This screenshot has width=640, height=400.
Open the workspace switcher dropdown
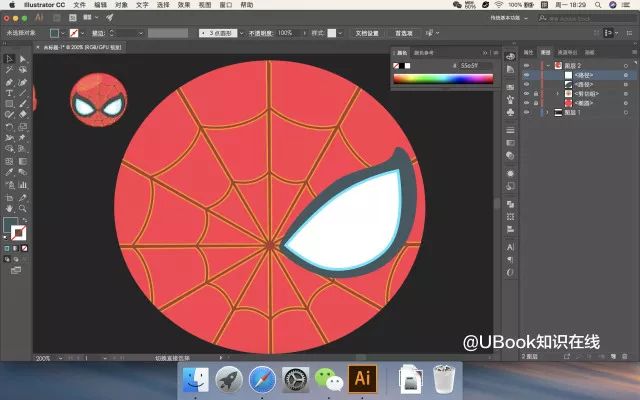(509, 18)
